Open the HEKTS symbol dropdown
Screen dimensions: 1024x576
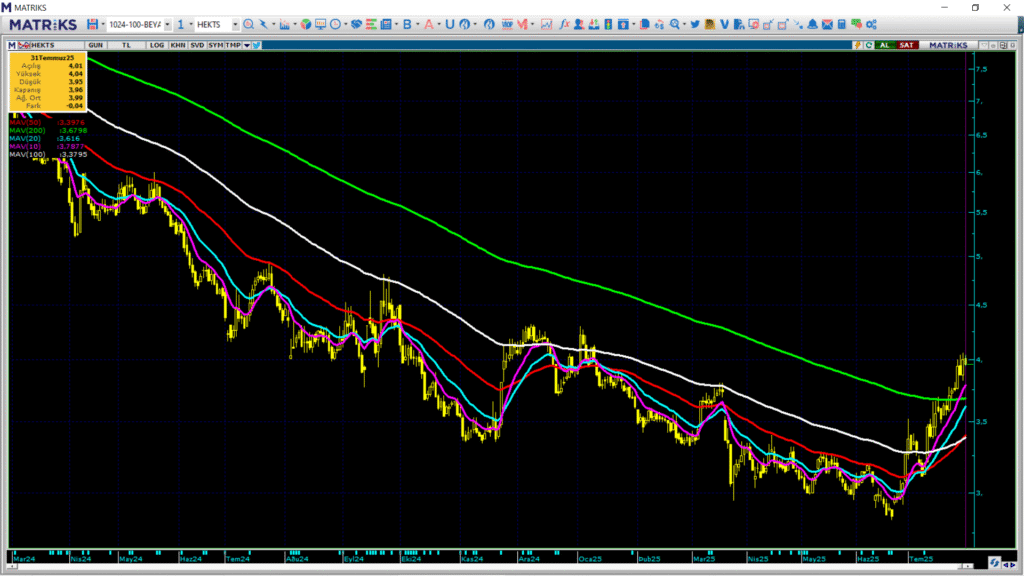[235, 24]
